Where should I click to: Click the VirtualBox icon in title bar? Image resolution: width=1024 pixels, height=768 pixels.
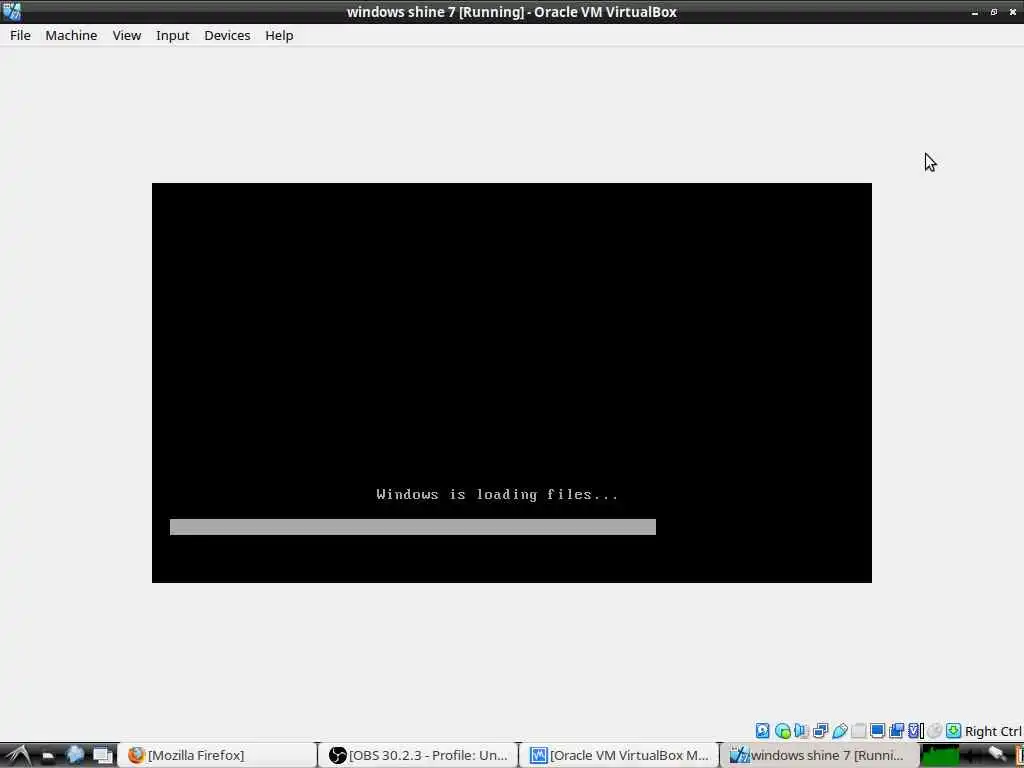(12, 12)
